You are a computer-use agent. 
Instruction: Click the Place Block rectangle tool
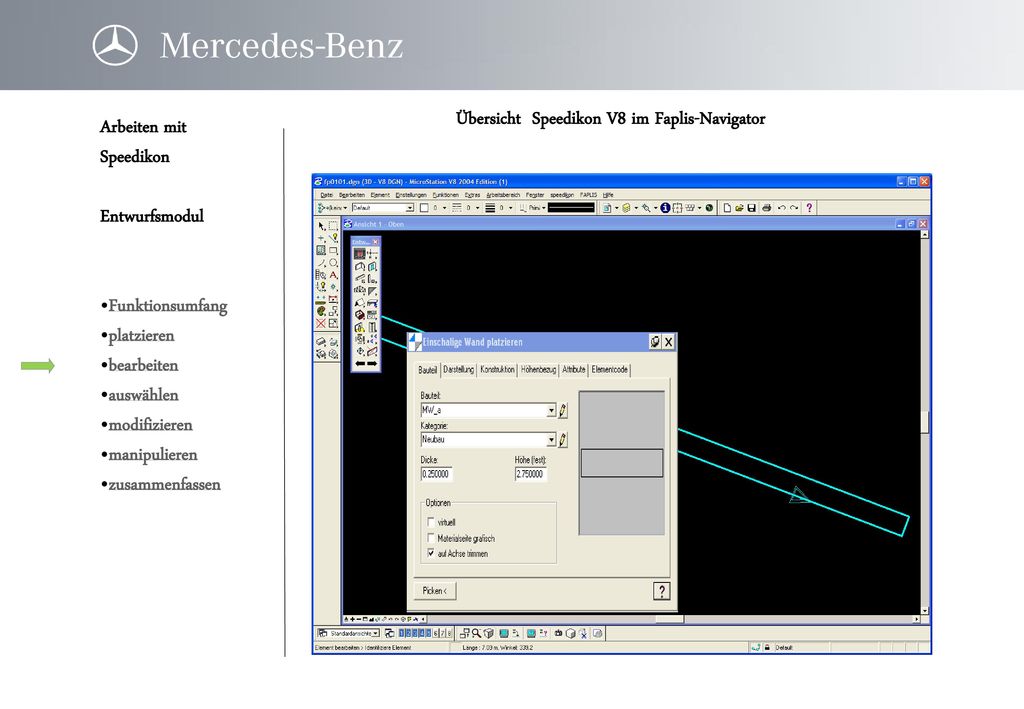334,250
